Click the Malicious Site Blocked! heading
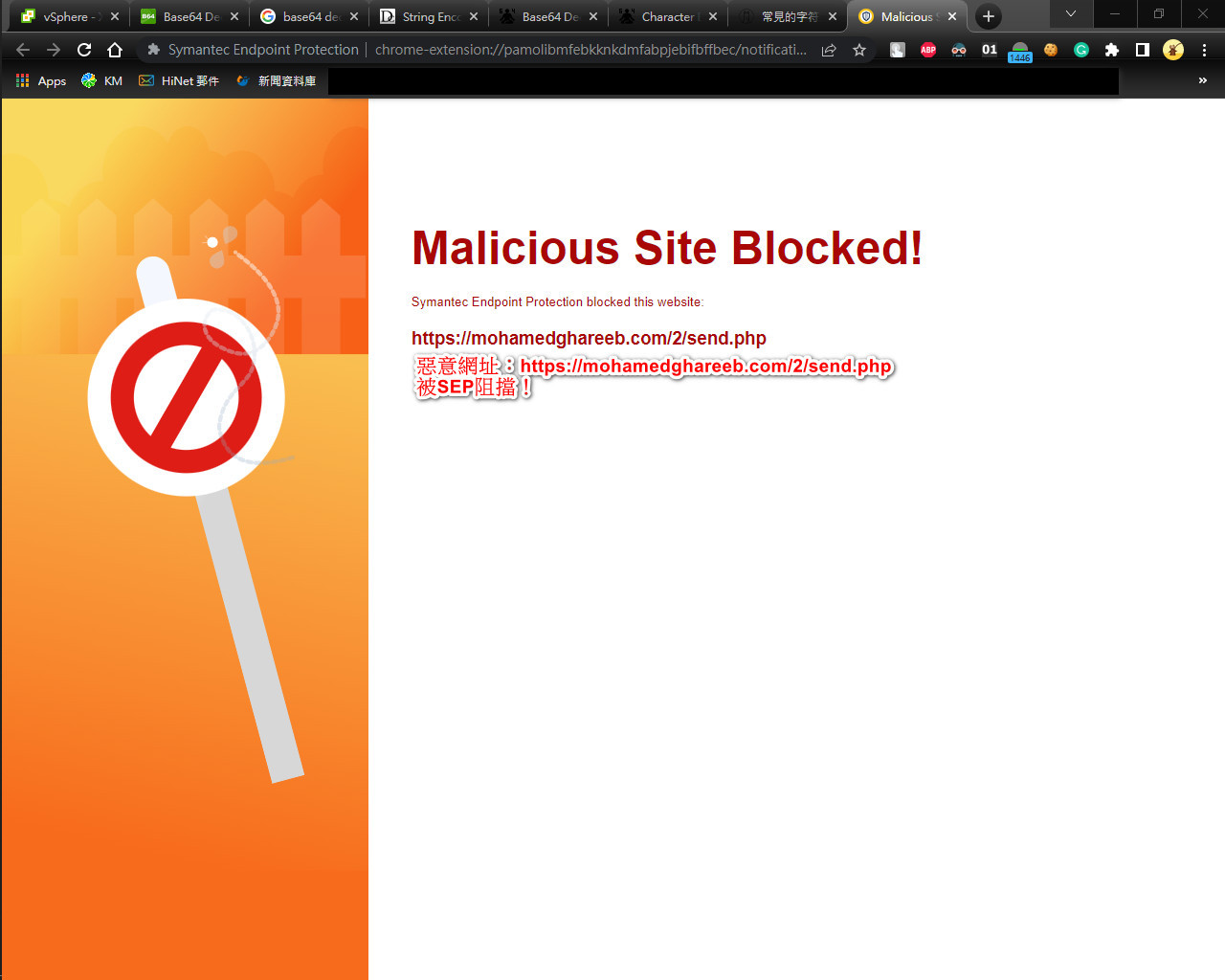Image resolution: width=1225 pixels, height=980 pixels. [667, 248]
